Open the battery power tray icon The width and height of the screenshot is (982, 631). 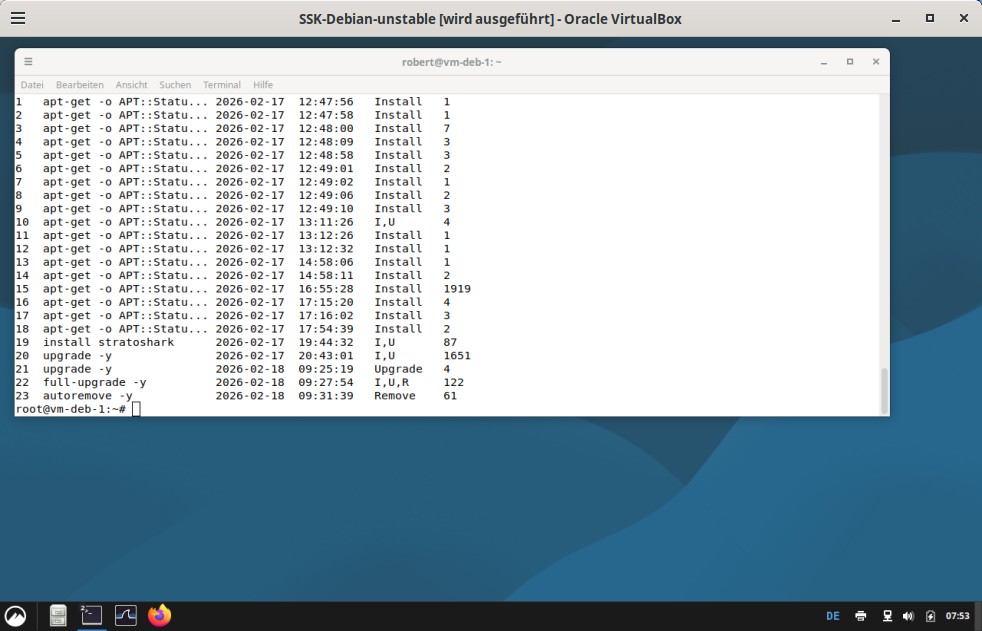click(x=931, y=616)
